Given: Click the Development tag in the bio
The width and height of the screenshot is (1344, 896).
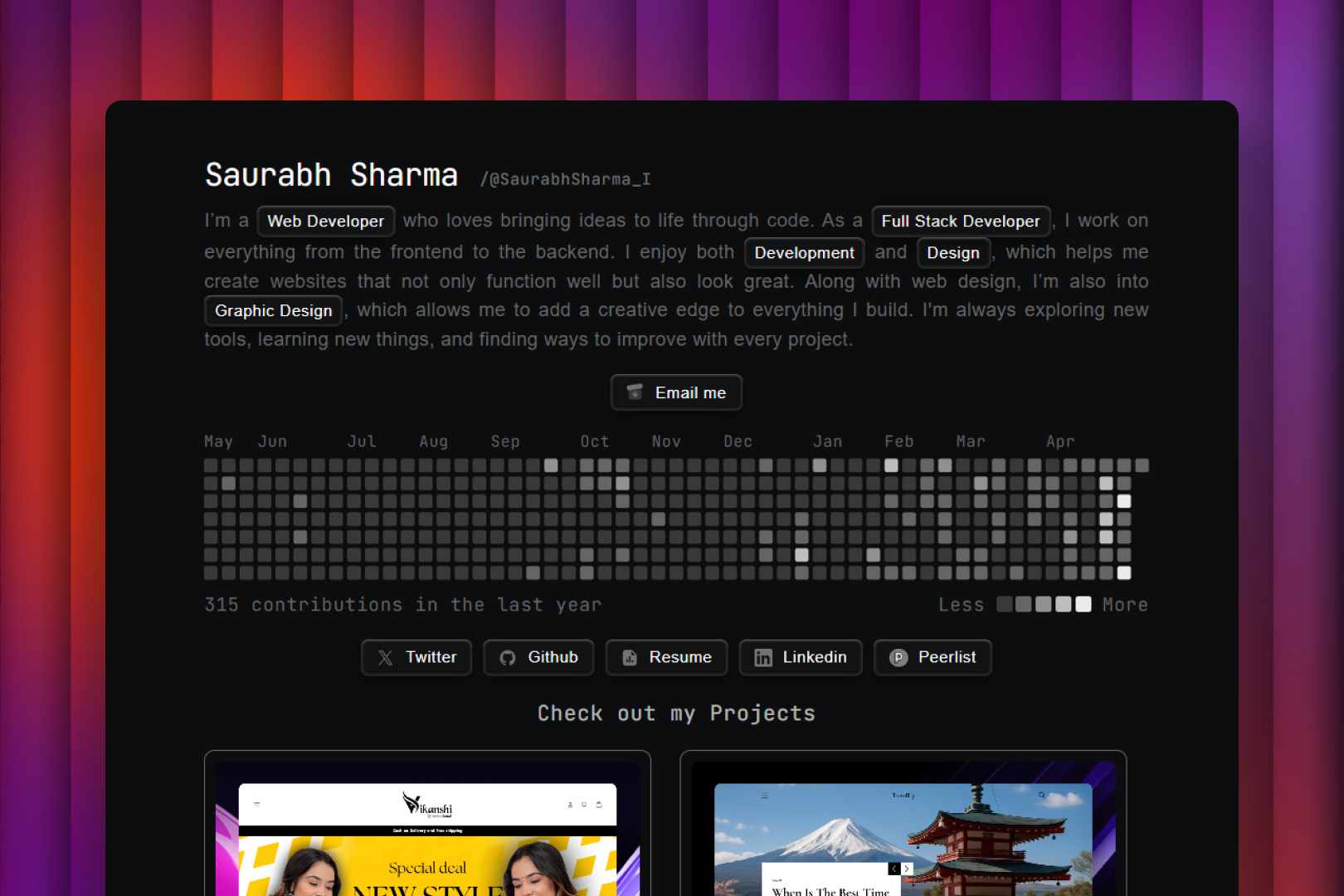Looking at the screenshot, I should tap(804, 253).
